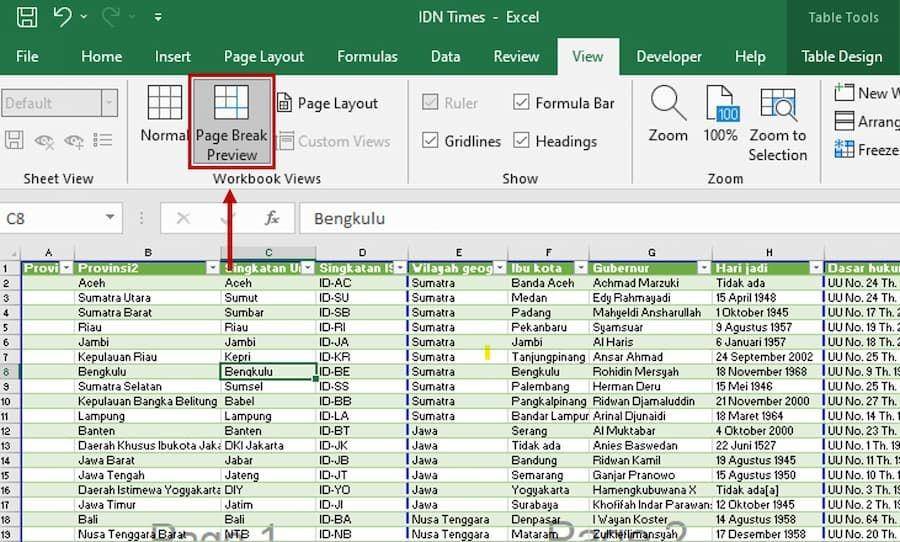This screenshot has height=542, width=900.
Task: Select row 8 header
Action: click(x=10, y=371)
